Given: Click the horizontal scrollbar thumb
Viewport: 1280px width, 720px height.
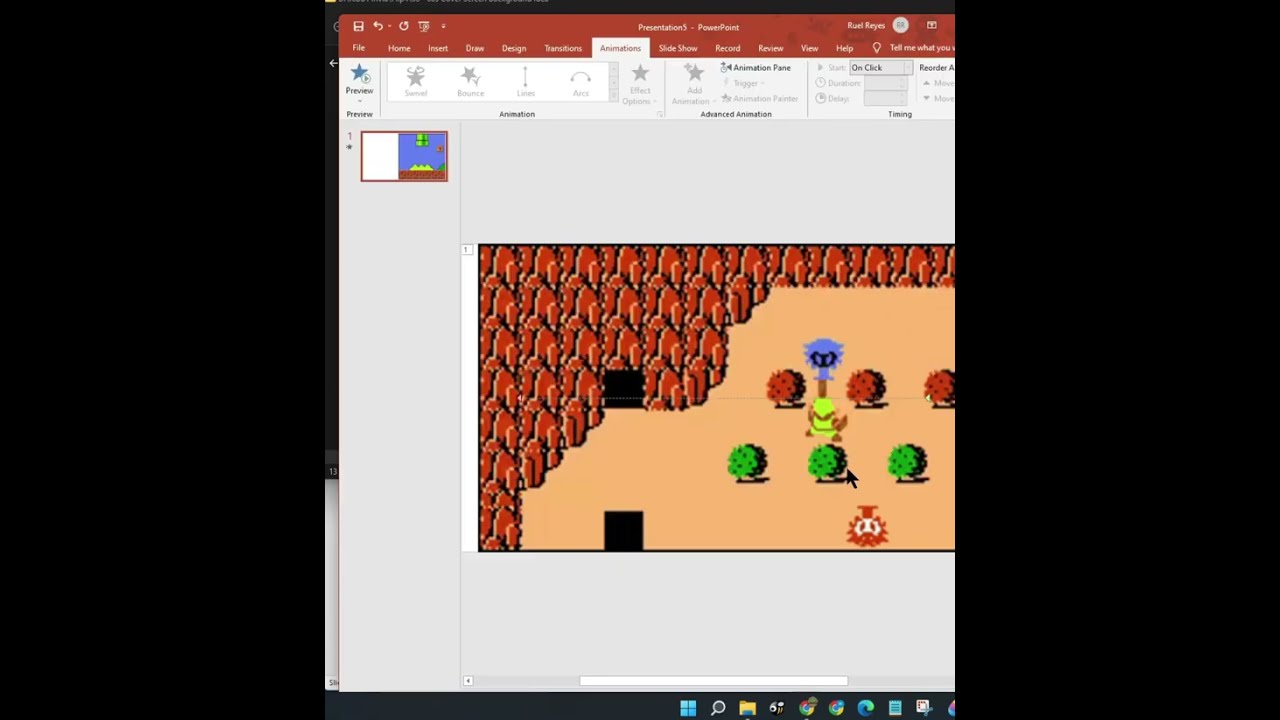Looking at the screenshot, I should (x=713, y=681).
